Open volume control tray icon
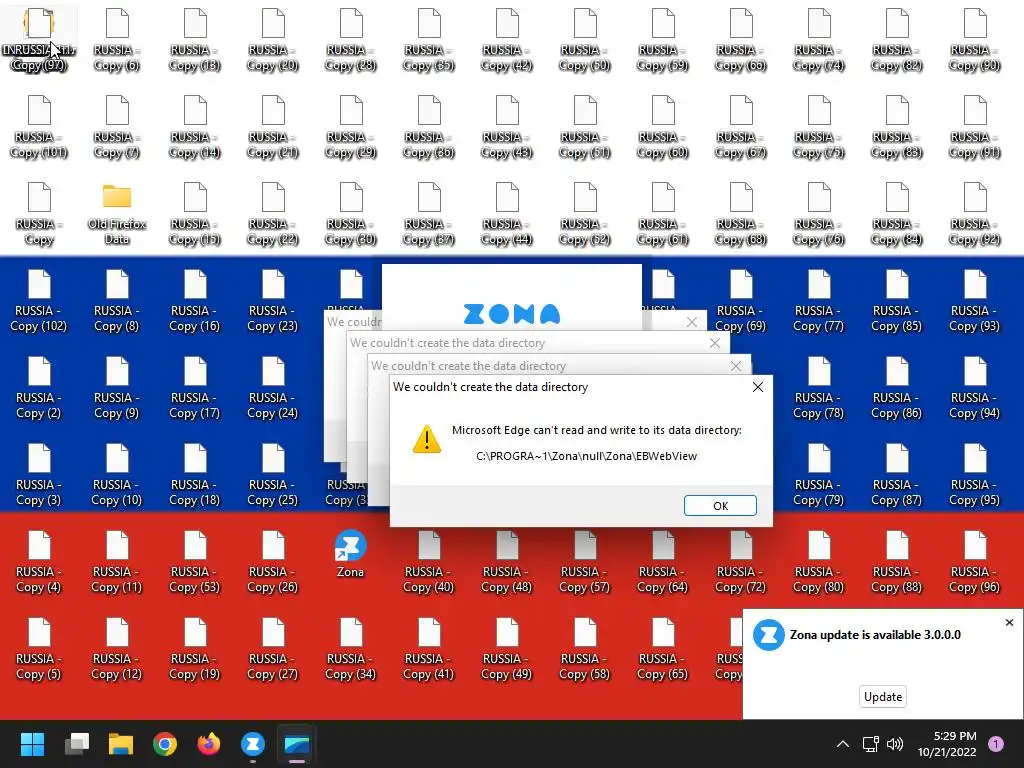1024x768 pixels. pyautogui.click(x=895, y=744)
